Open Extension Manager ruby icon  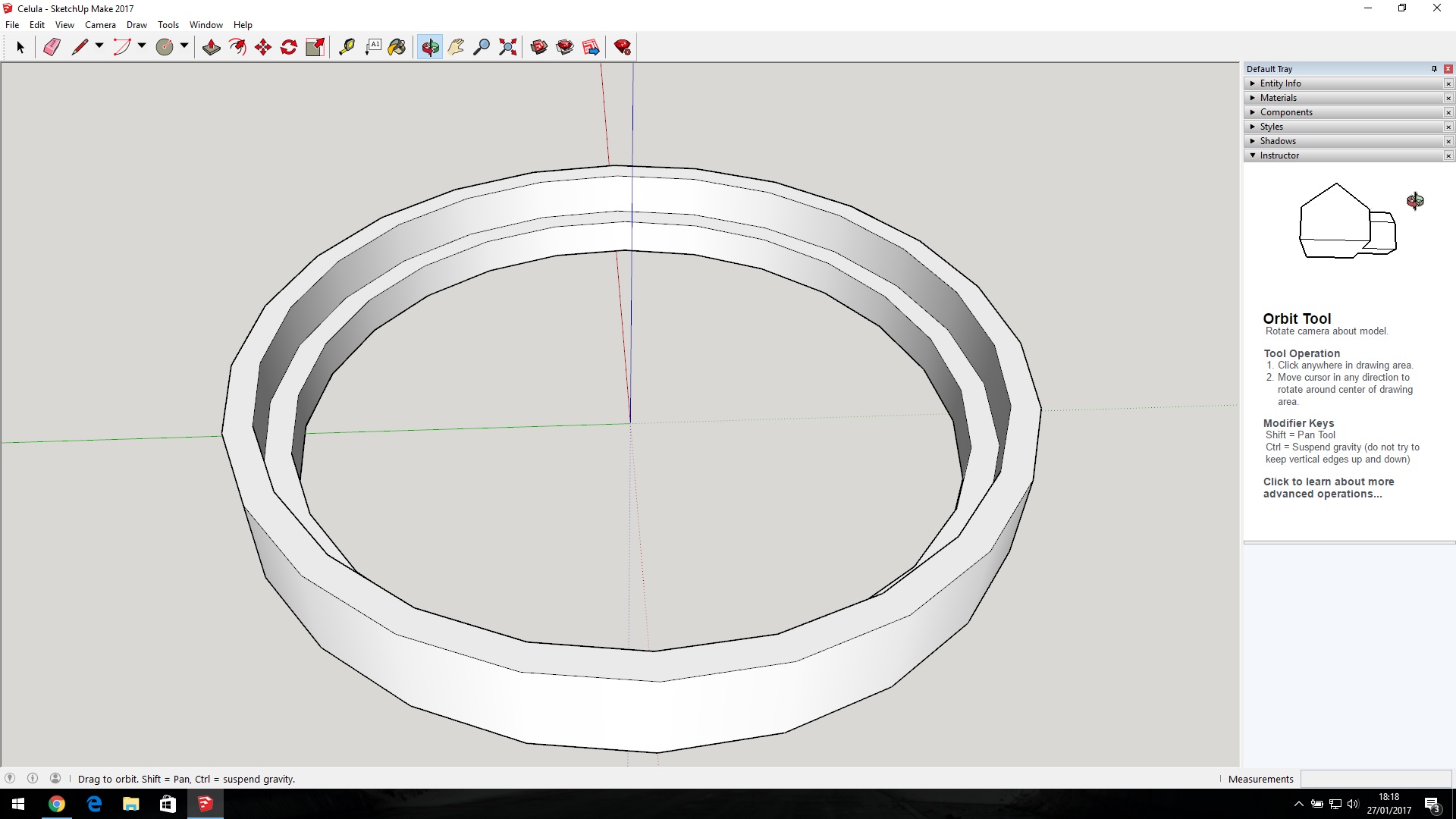click(623, 47)
